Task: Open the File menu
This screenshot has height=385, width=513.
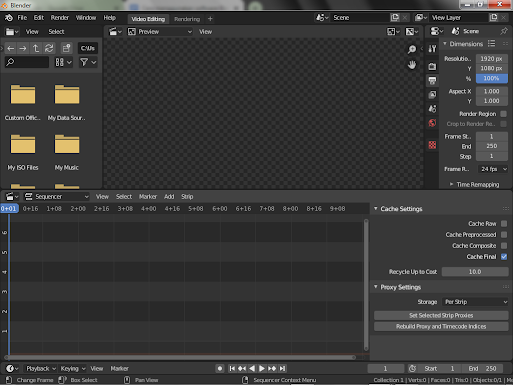Action: 22,18
